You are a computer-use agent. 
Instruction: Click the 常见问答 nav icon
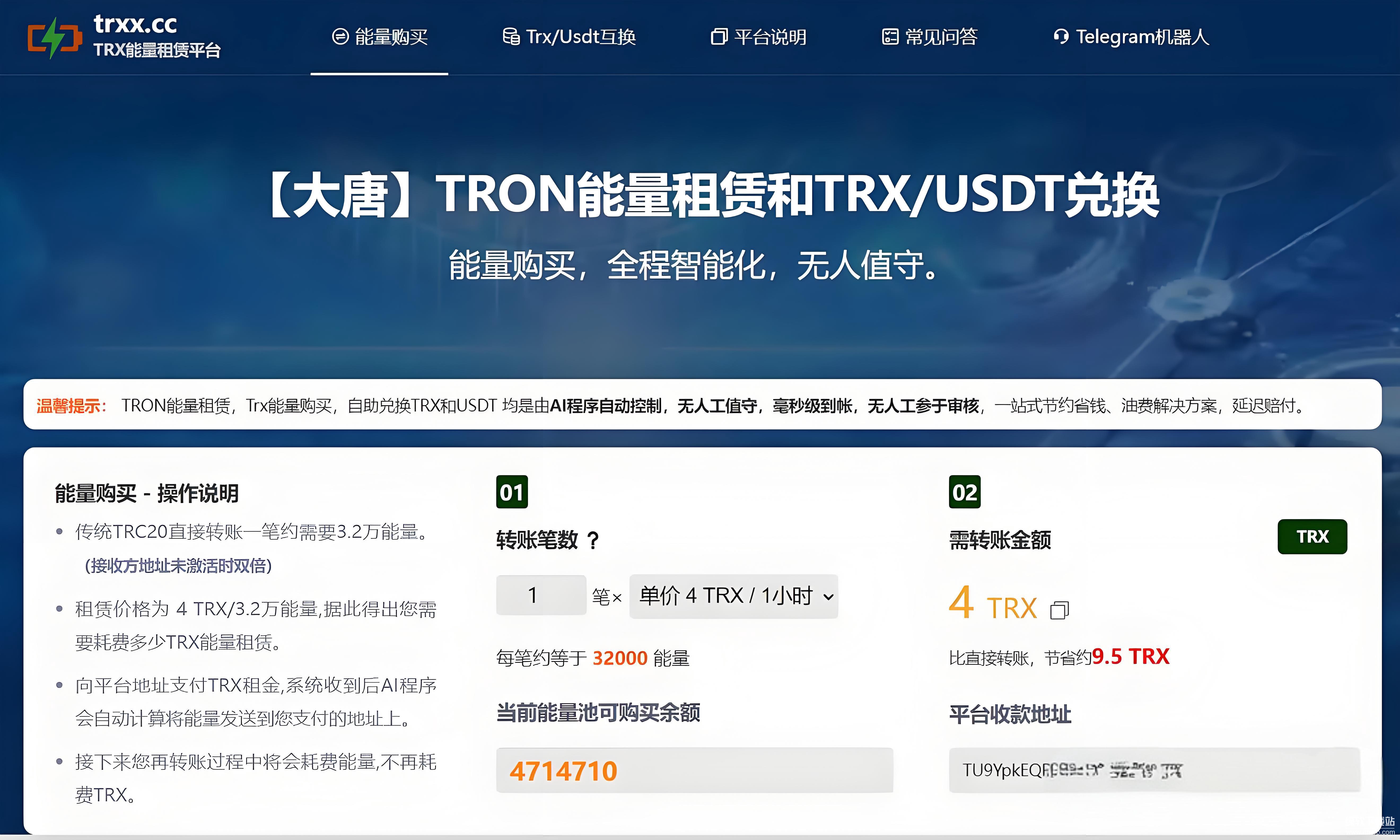coord(890,37)
